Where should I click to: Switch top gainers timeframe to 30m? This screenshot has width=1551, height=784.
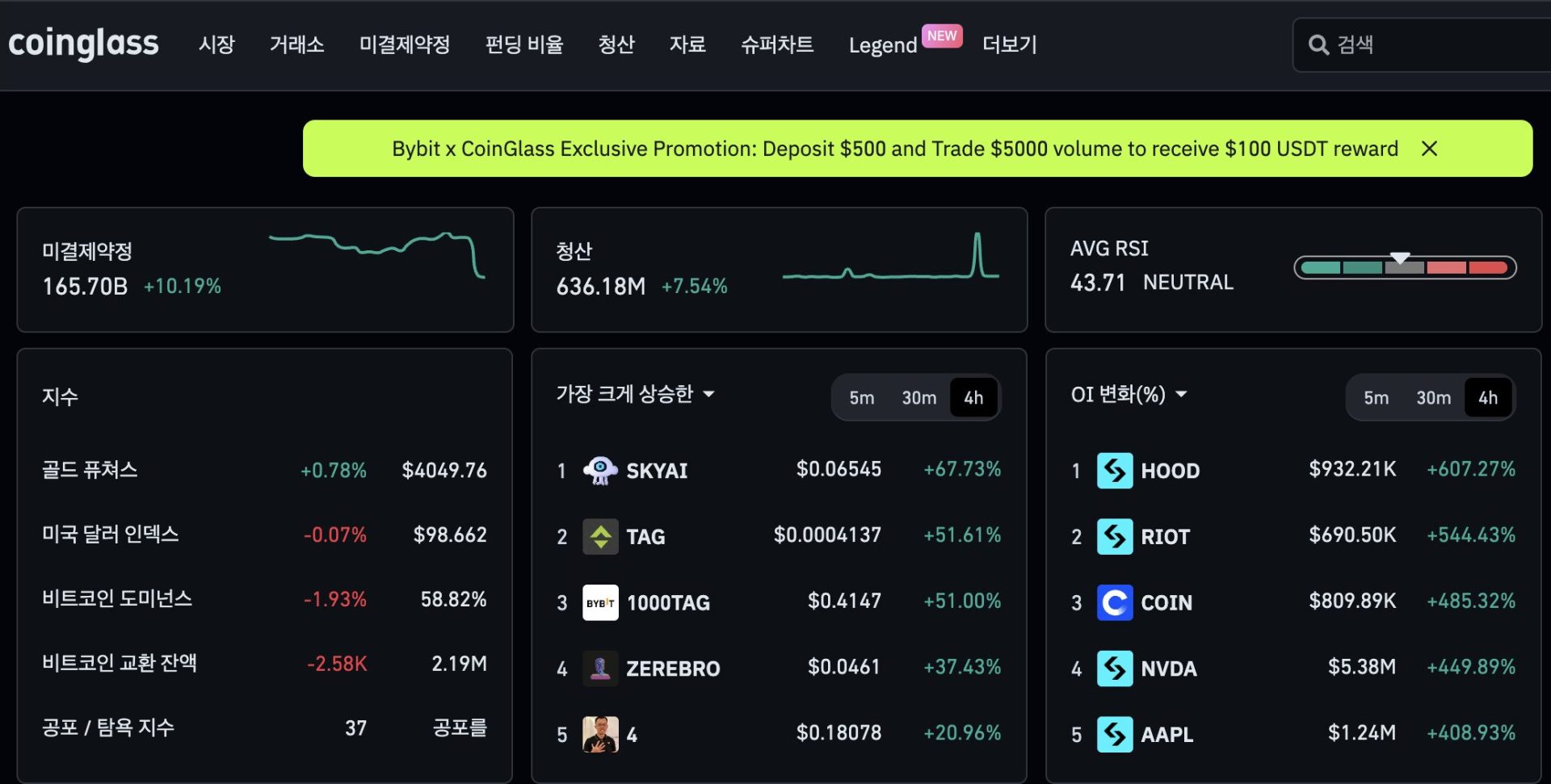coord(918,398)
